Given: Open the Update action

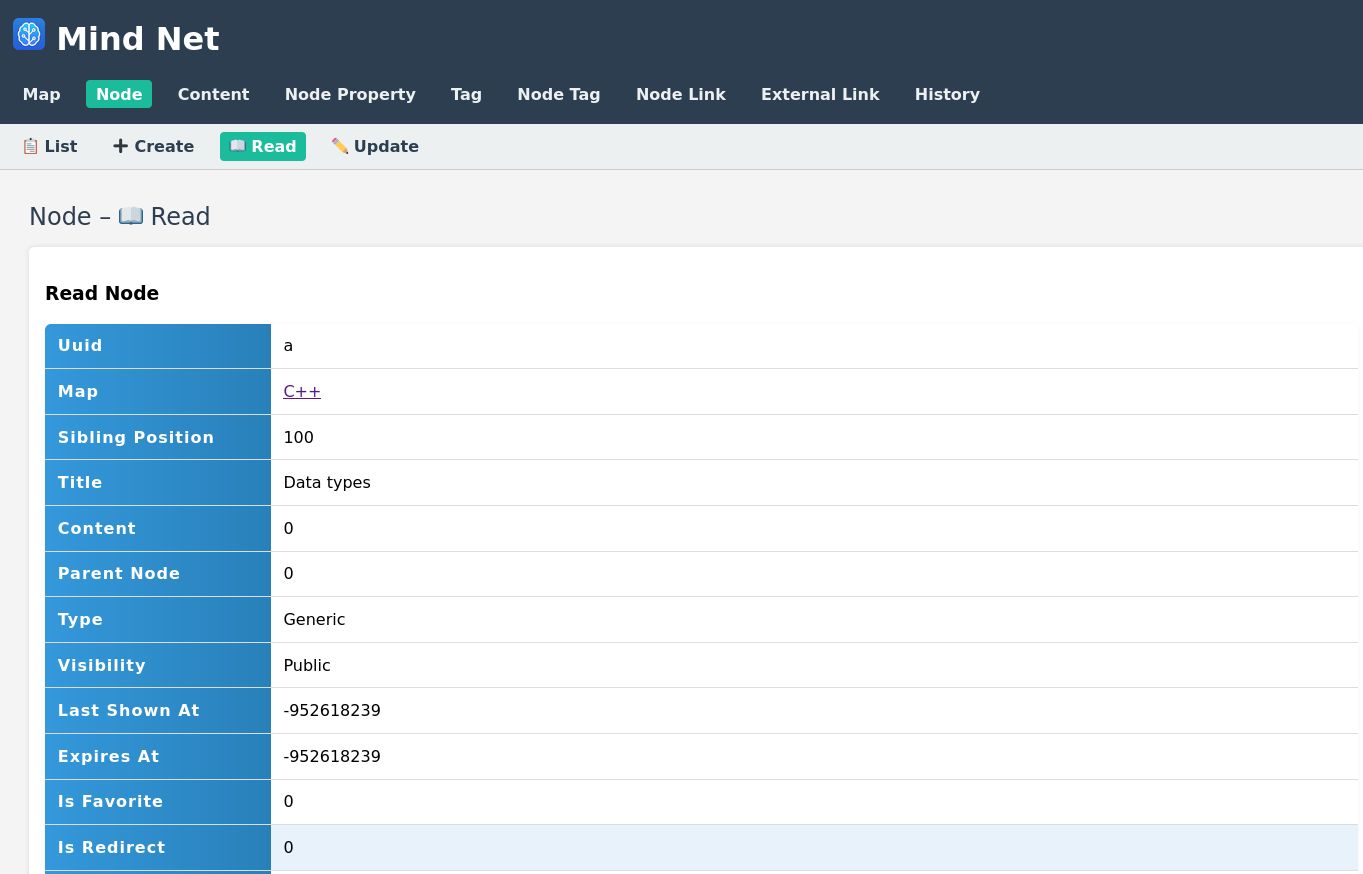Looking at the screenshot, I should coord(375,146).
